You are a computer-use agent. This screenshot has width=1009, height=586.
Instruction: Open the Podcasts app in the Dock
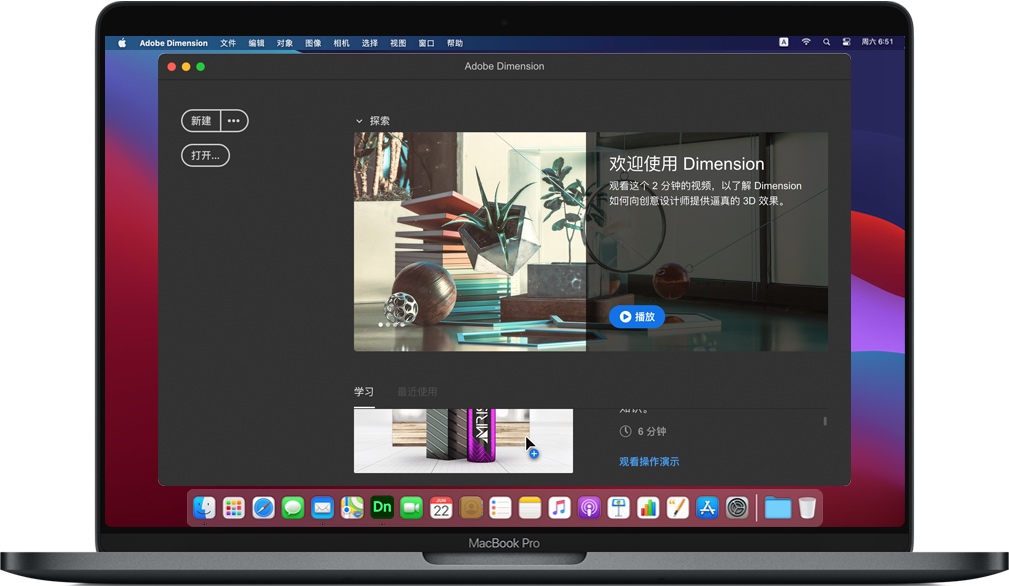[589, 508]
